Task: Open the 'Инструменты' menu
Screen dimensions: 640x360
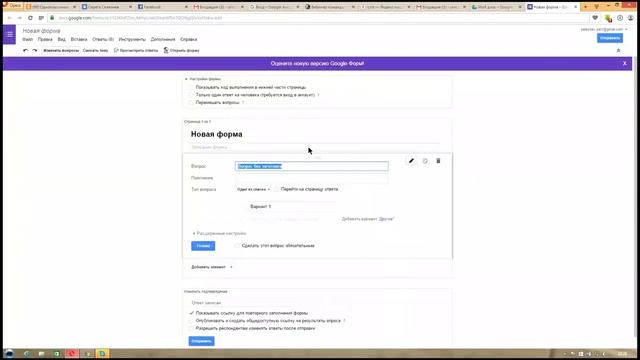Action: [x=132, y=39]
